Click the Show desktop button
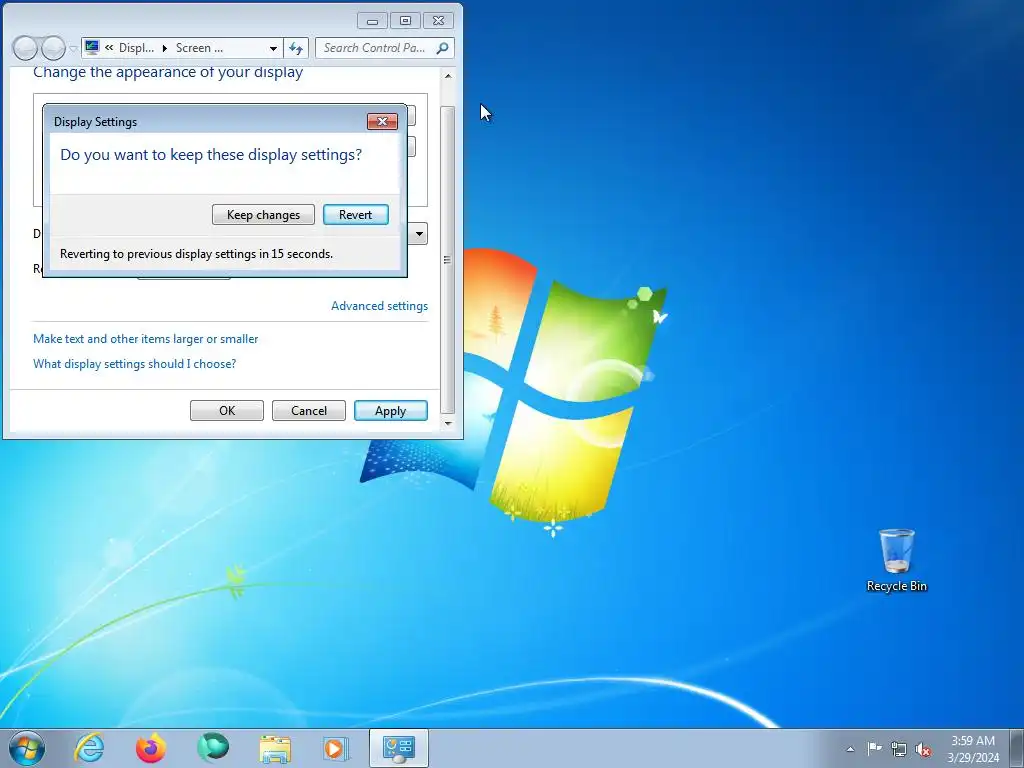Screen dimensions: 1024x768 point(1017,749)
